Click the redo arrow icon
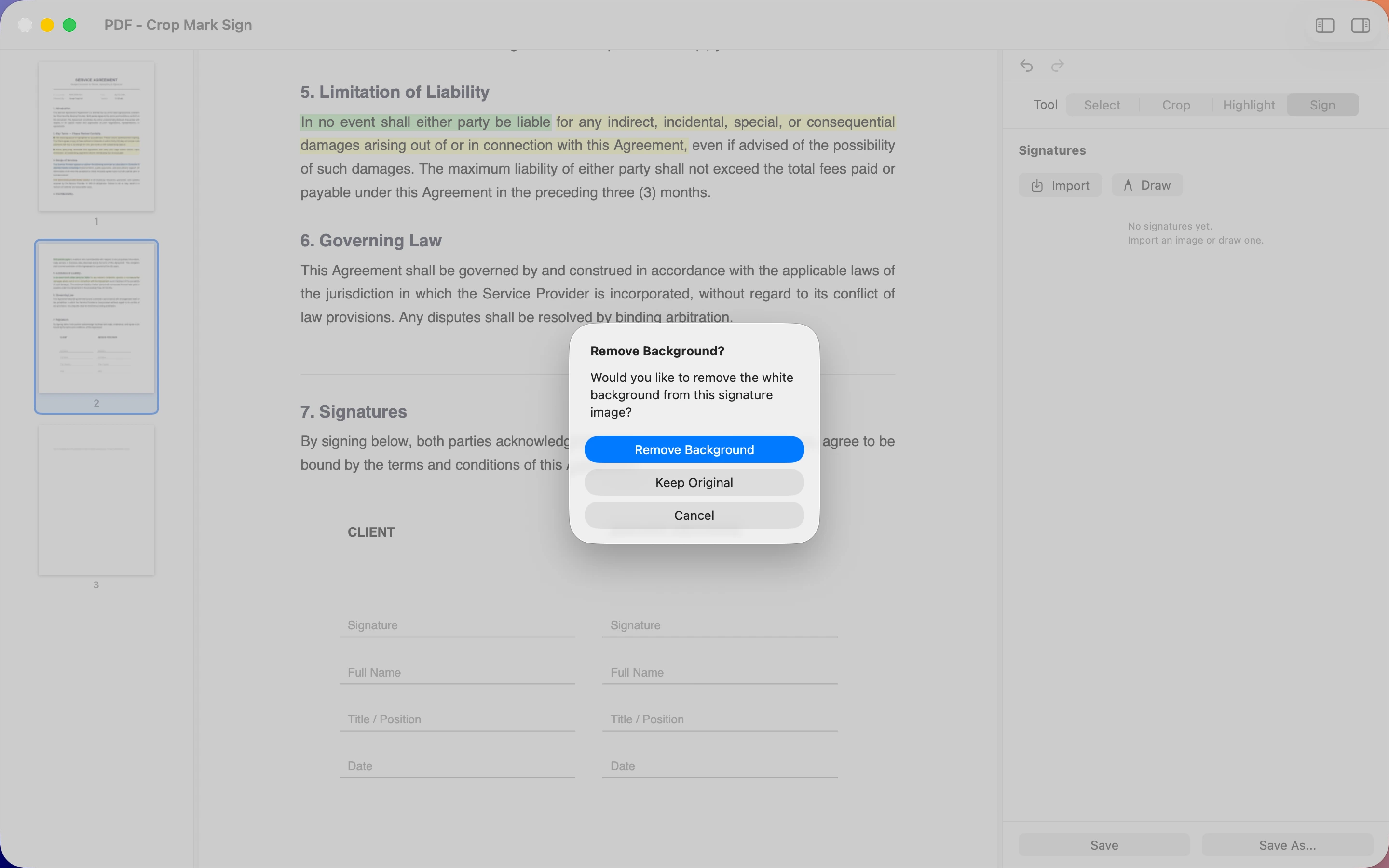The height and width of the screenshot is (868, 1389). point(1057,66)
